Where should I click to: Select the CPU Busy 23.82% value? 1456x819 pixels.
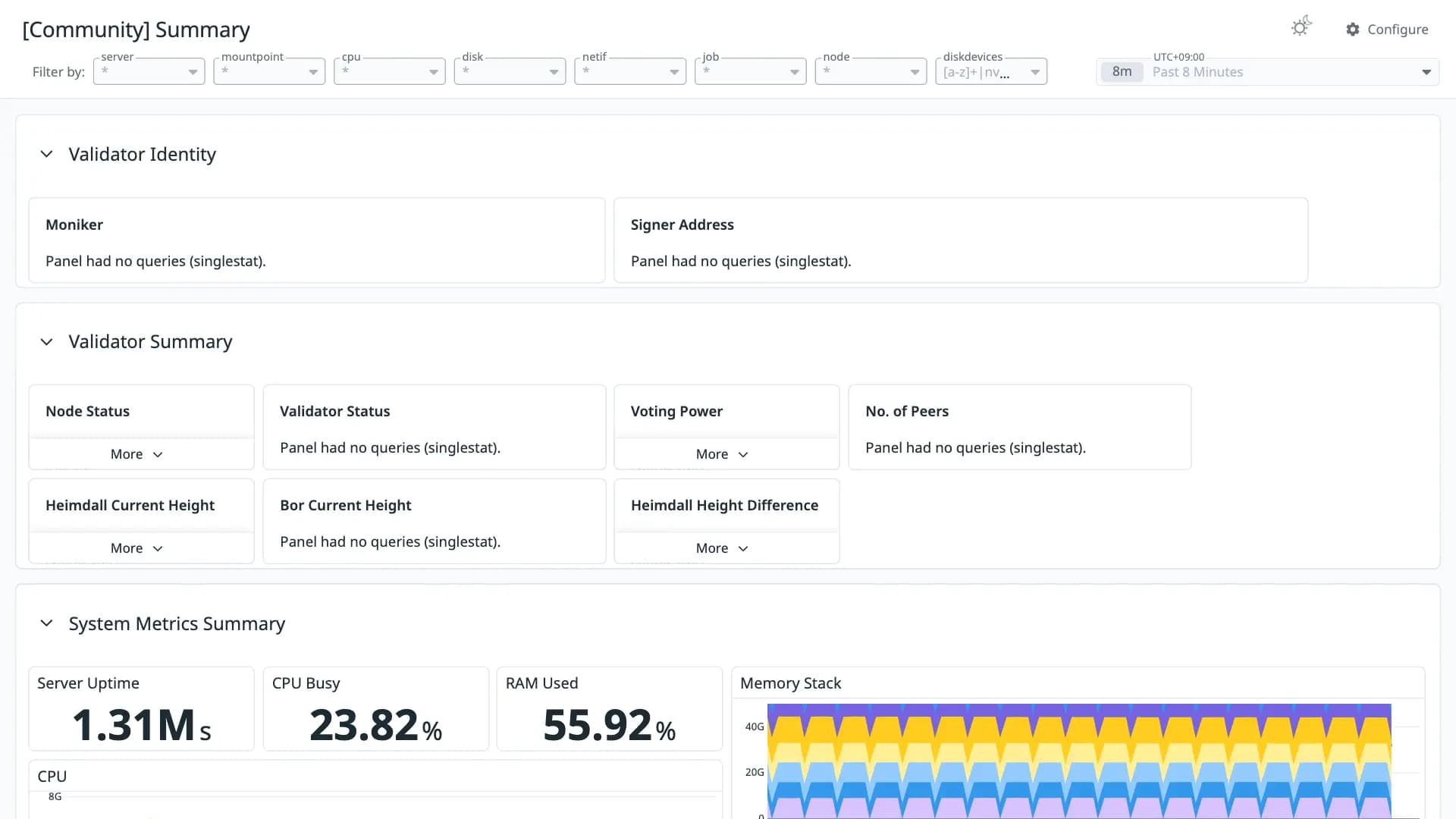376,725
